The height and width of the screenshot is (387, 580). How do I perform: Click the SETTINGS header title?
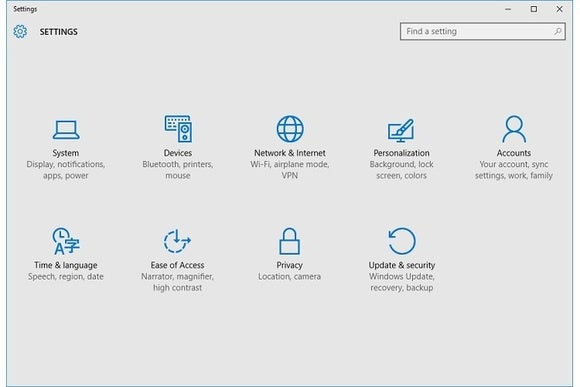58,32
